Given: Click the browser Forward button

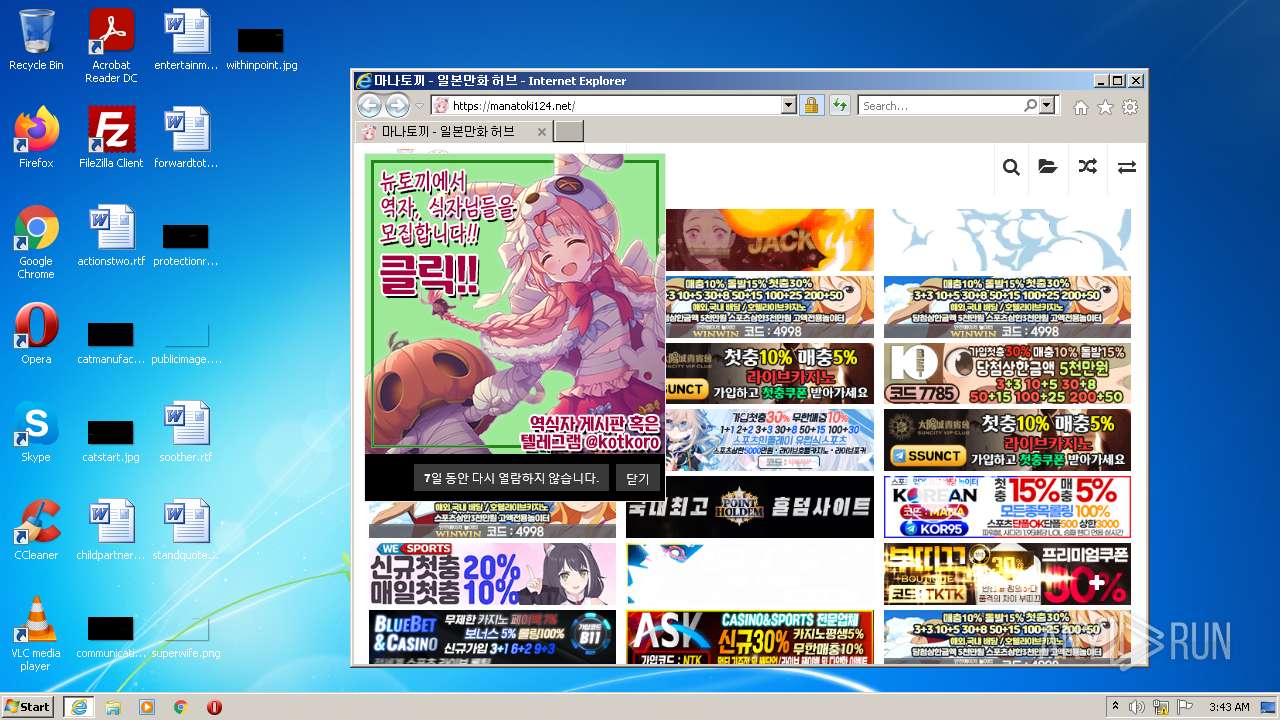Looking at the screenshot, I should [397, 105].
